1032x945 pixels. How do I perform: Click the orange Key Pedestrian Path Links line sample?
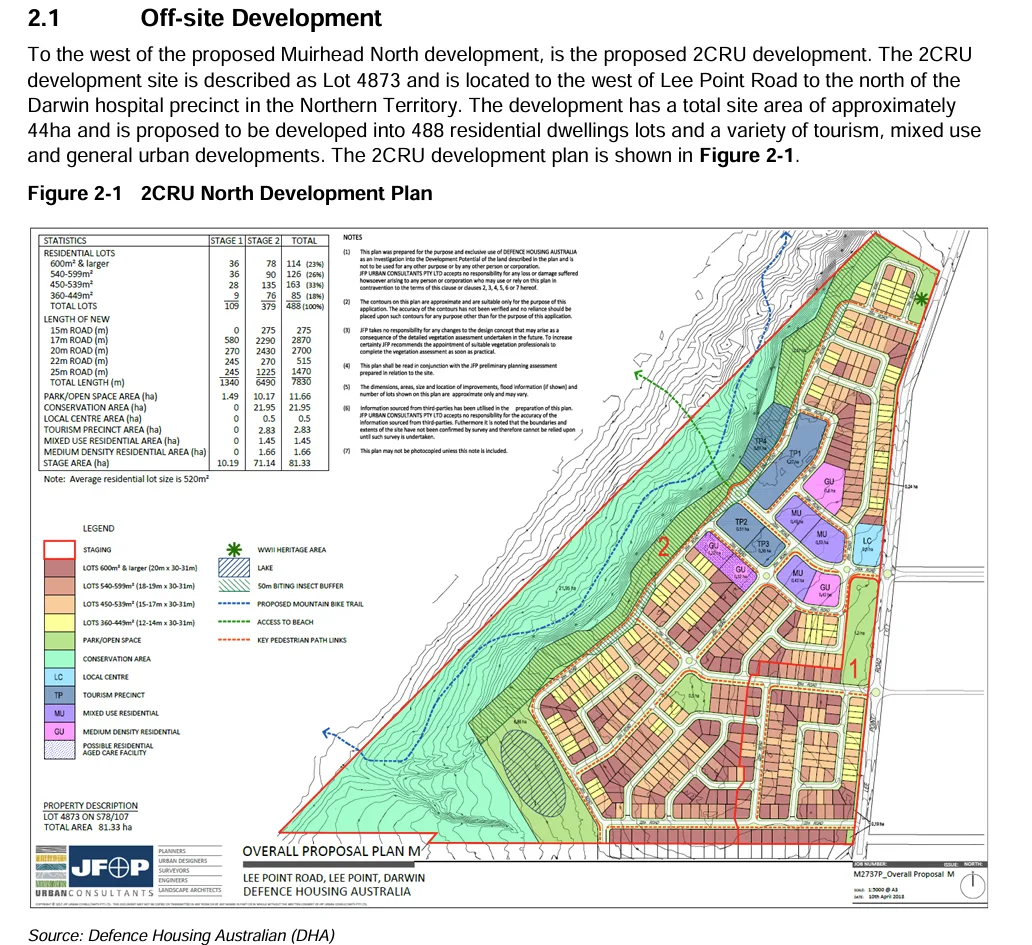click(234, 640)
